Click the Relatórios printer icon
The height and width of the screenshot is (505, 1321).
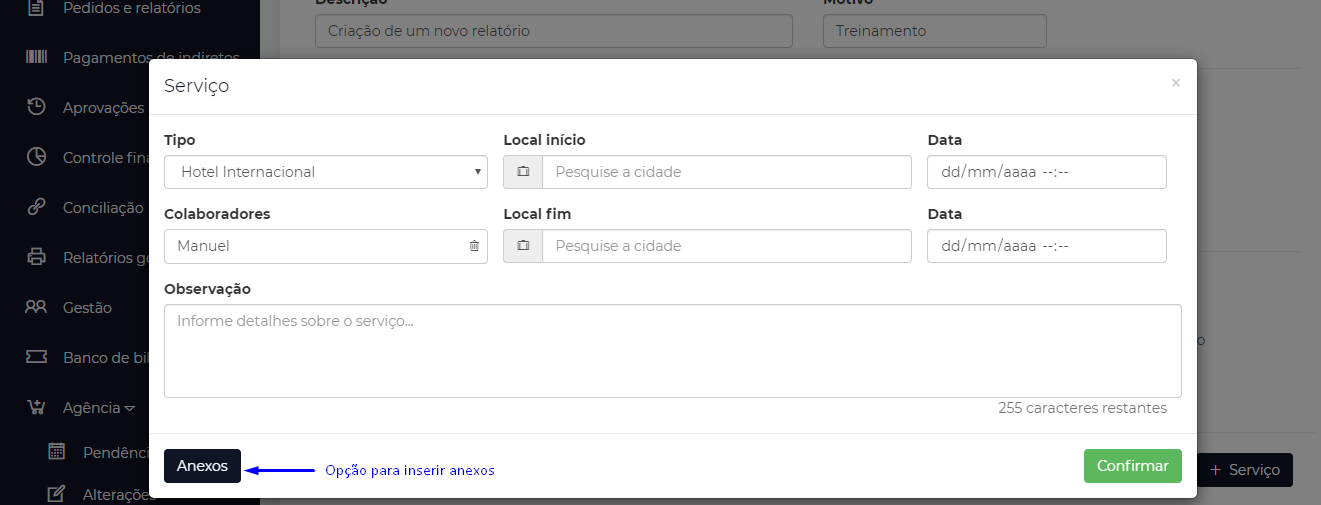36,257
